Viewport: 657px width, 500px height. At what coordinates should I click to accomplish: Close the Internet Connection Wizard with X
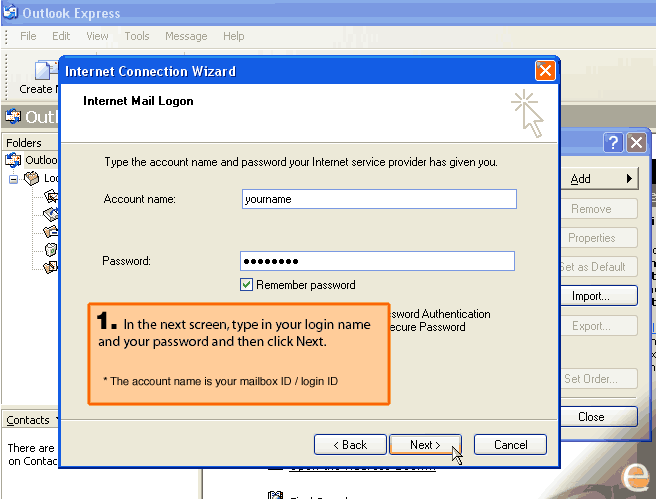(x=545, y=70)
